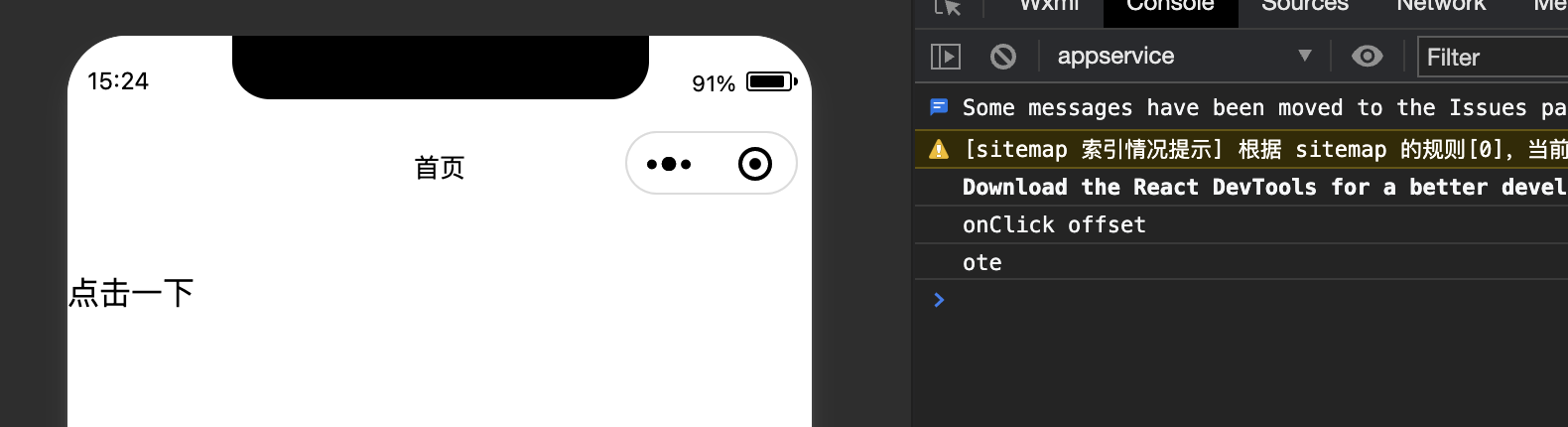
Task: Switch to the Sources tab
Action: [1304, 6]
